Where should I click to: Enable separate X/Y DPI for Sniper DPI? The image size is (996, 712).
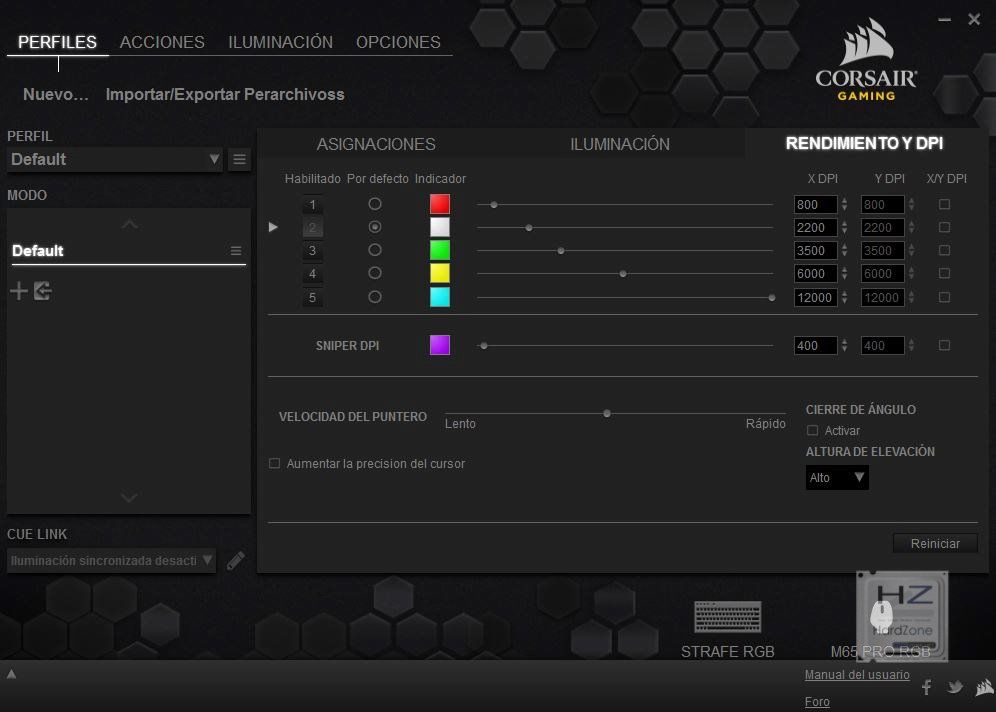click(x=945, y=346)
